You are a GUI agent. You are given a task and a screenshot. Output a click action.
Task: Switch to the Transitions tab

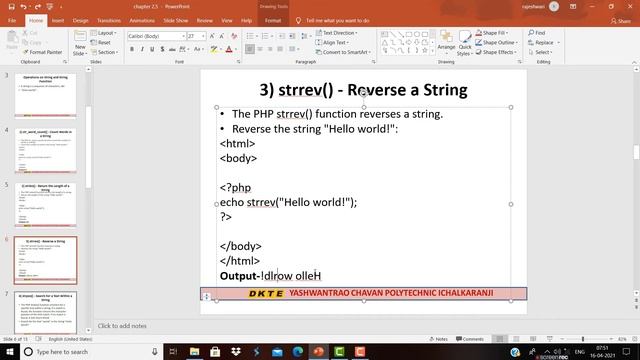coord(109,20)
